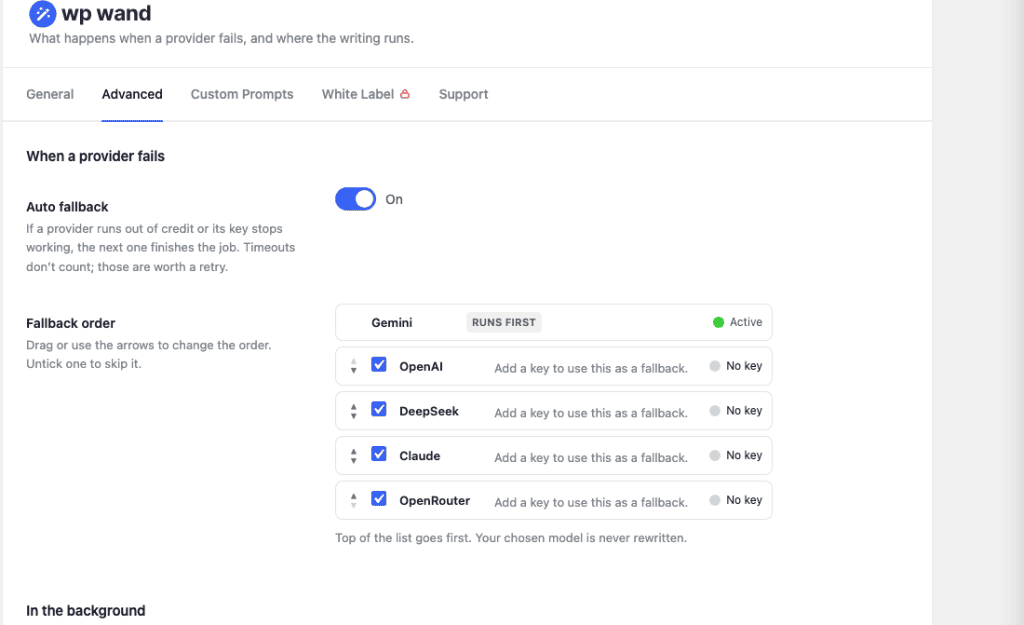This screenshot has width=1024, height=625.
Task: Click the grey status dot in DeepSeek row
Action: pyautogui.click(x=714, y=411)
